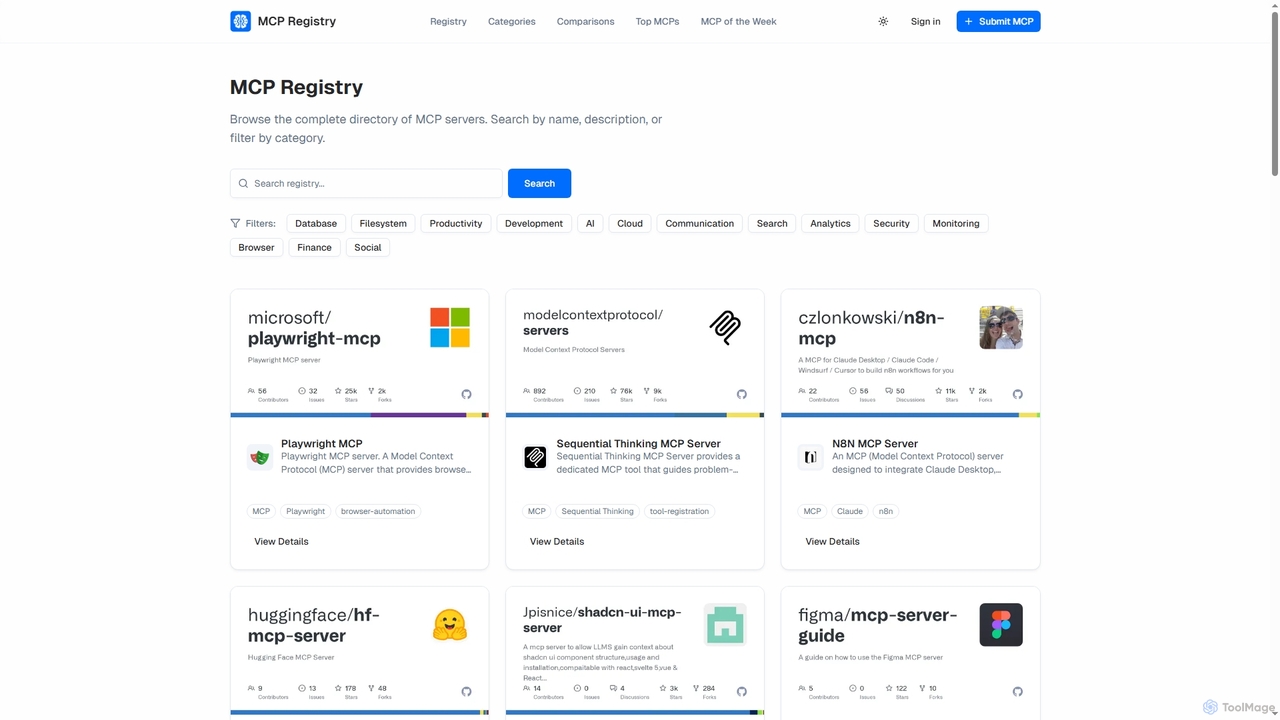Open the Top MCPs nav item
Image resolution: width=1280 pixels, height=720 pixels.
point(657,21)
